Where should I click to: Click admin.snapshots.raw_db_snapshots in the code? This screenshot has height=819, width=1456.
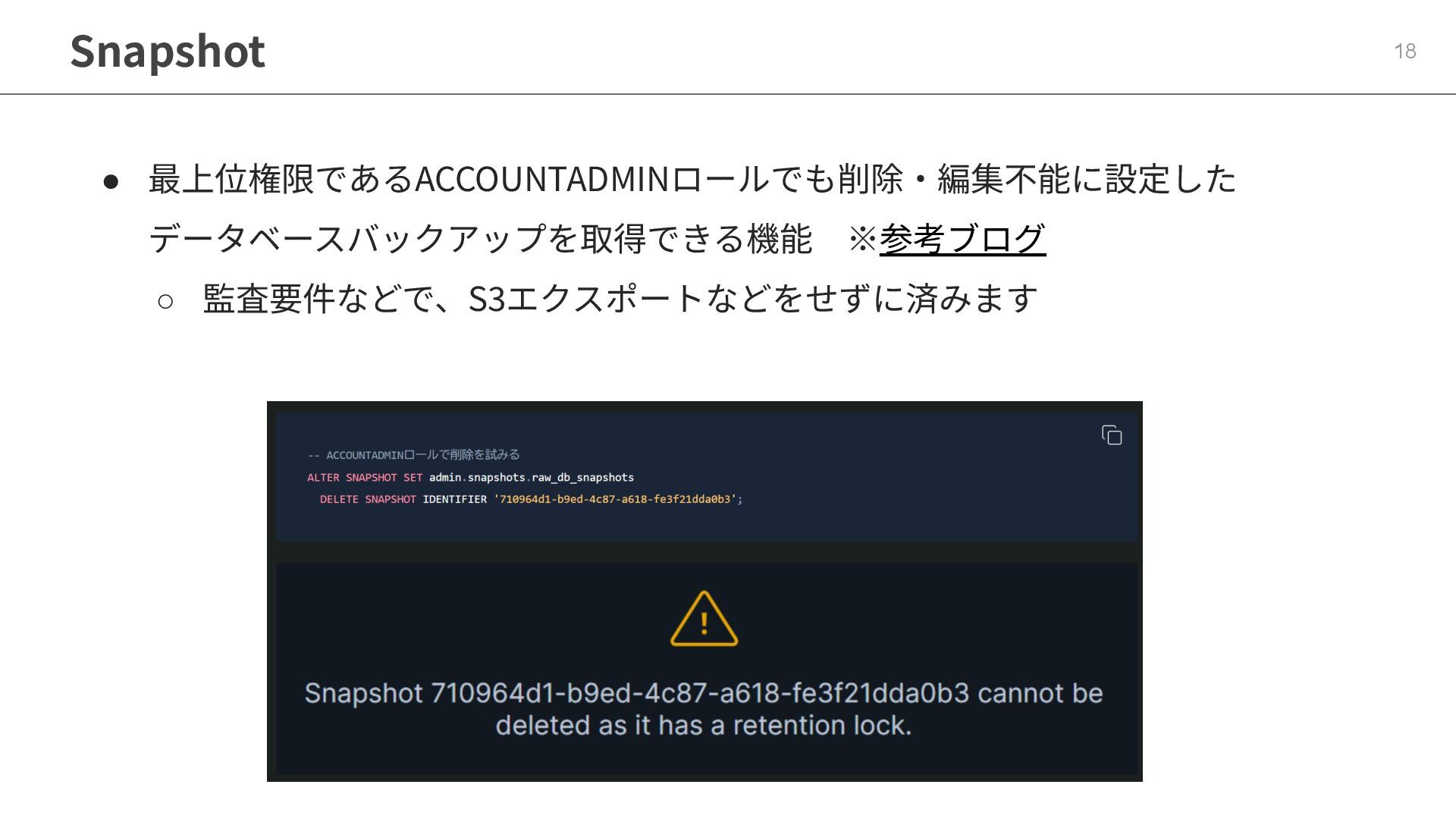pos(531,477)
